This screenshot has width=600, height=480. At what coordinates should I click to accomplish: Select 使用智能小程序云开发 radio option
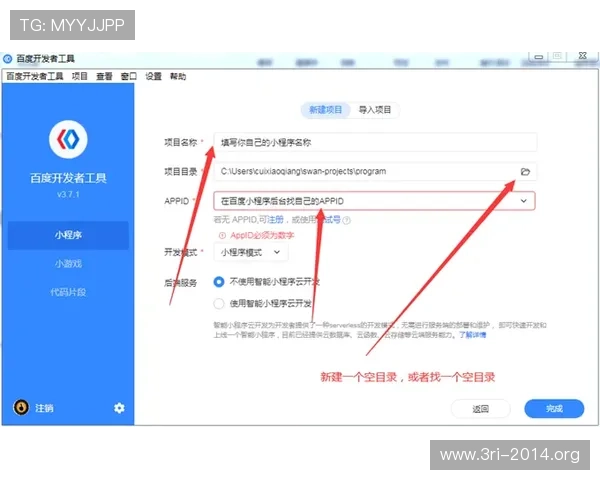[x=219, y=304]
